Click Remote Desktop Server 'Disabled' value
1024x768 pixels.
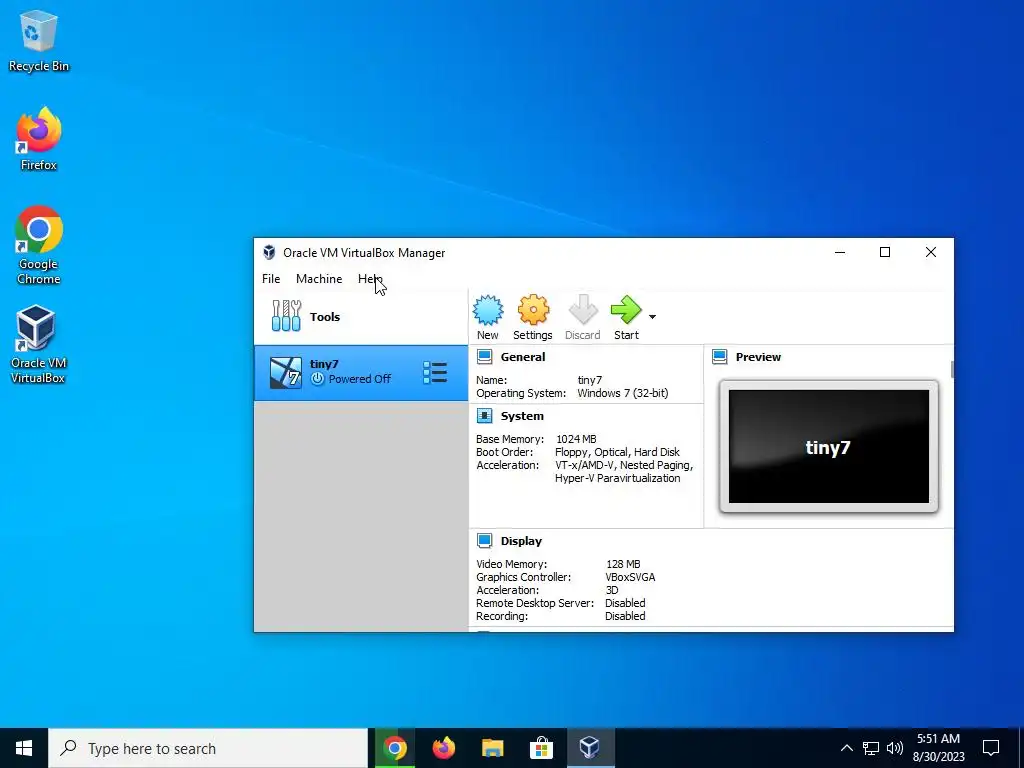click(625, 603)
